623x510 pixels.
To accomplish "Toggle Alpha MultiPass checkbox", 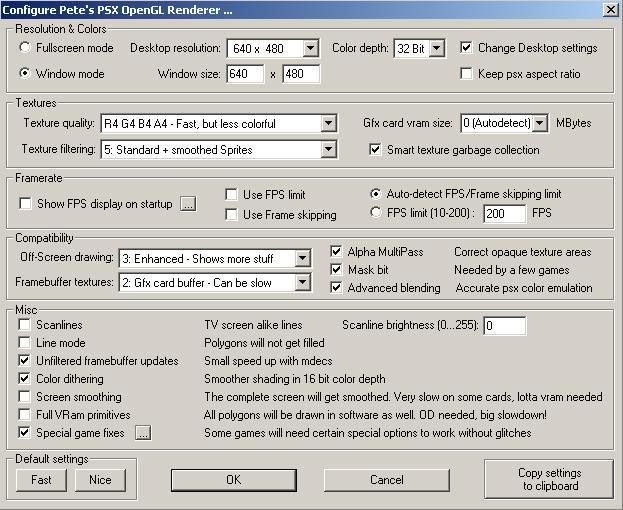I will [x=336, y=251].
